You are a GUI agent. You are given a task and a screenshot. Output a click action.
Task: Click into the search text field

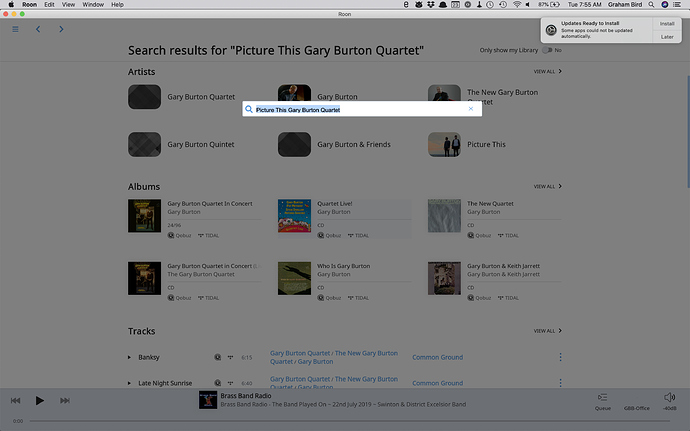361,109
